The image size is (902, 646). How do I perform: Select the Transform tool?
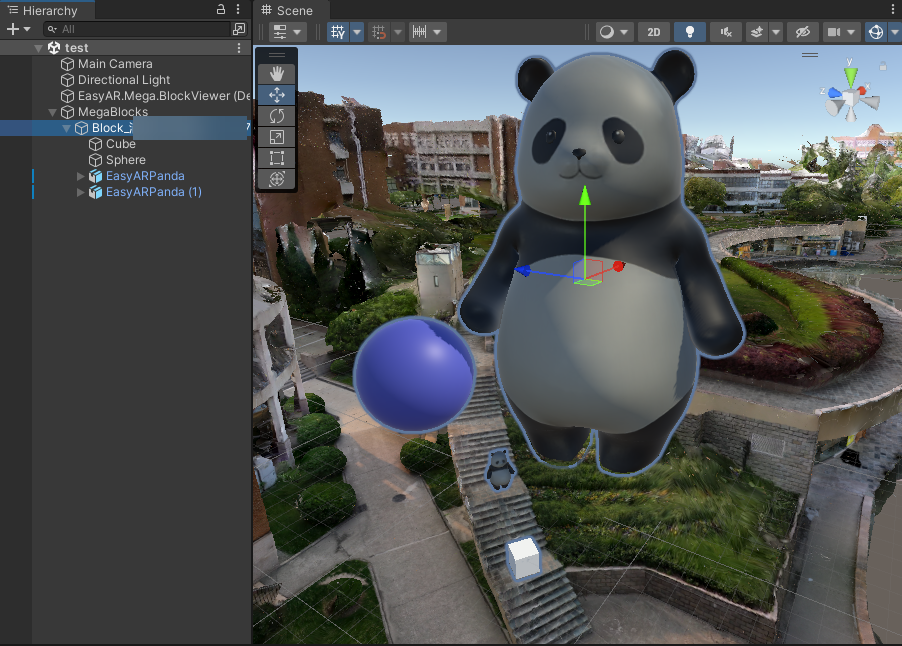pos(277,179)
